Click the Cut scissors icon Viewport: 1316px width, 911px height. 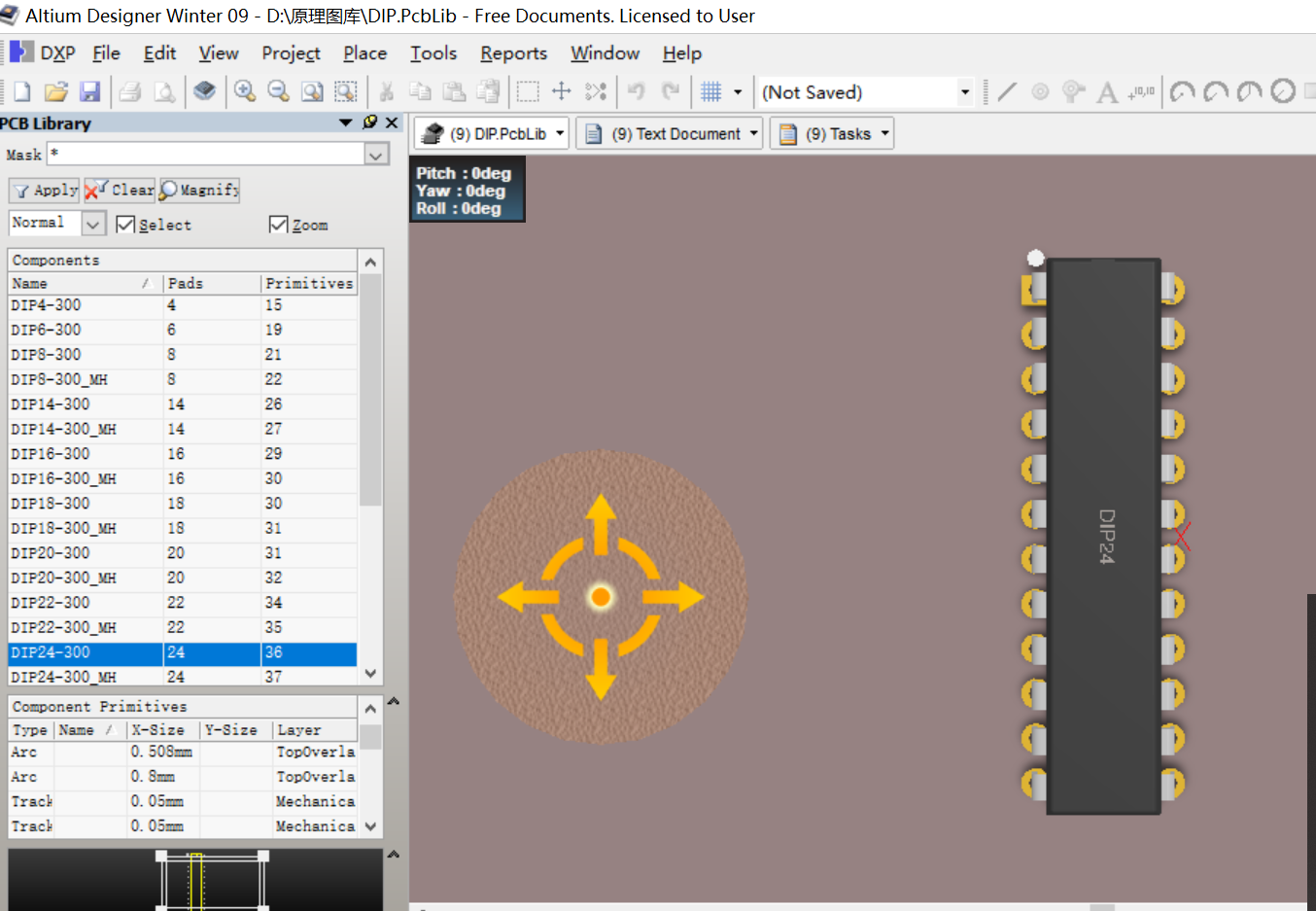(386, 91)
